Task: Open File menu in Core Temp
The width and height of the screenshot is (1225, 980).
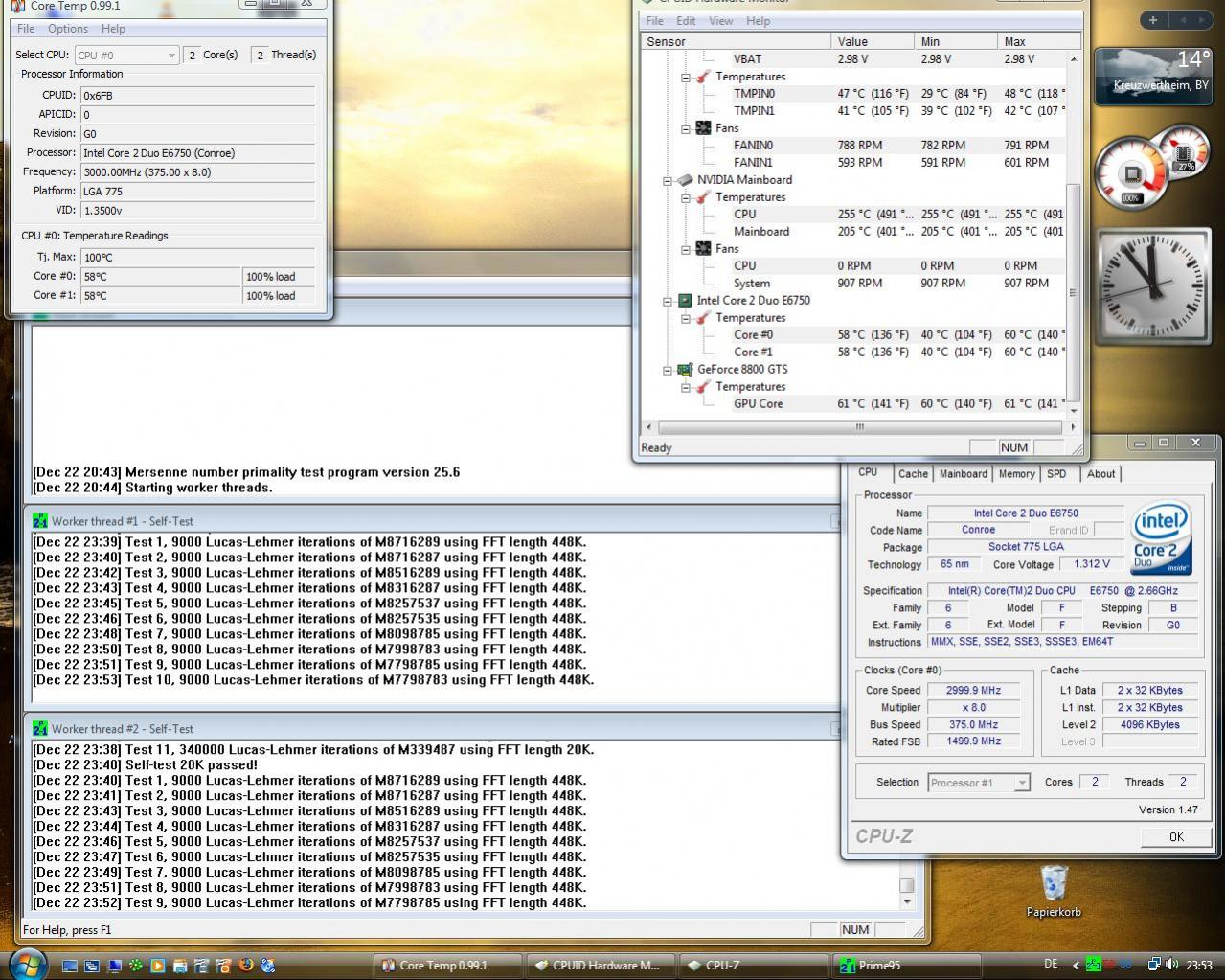Action: (26, 29)
